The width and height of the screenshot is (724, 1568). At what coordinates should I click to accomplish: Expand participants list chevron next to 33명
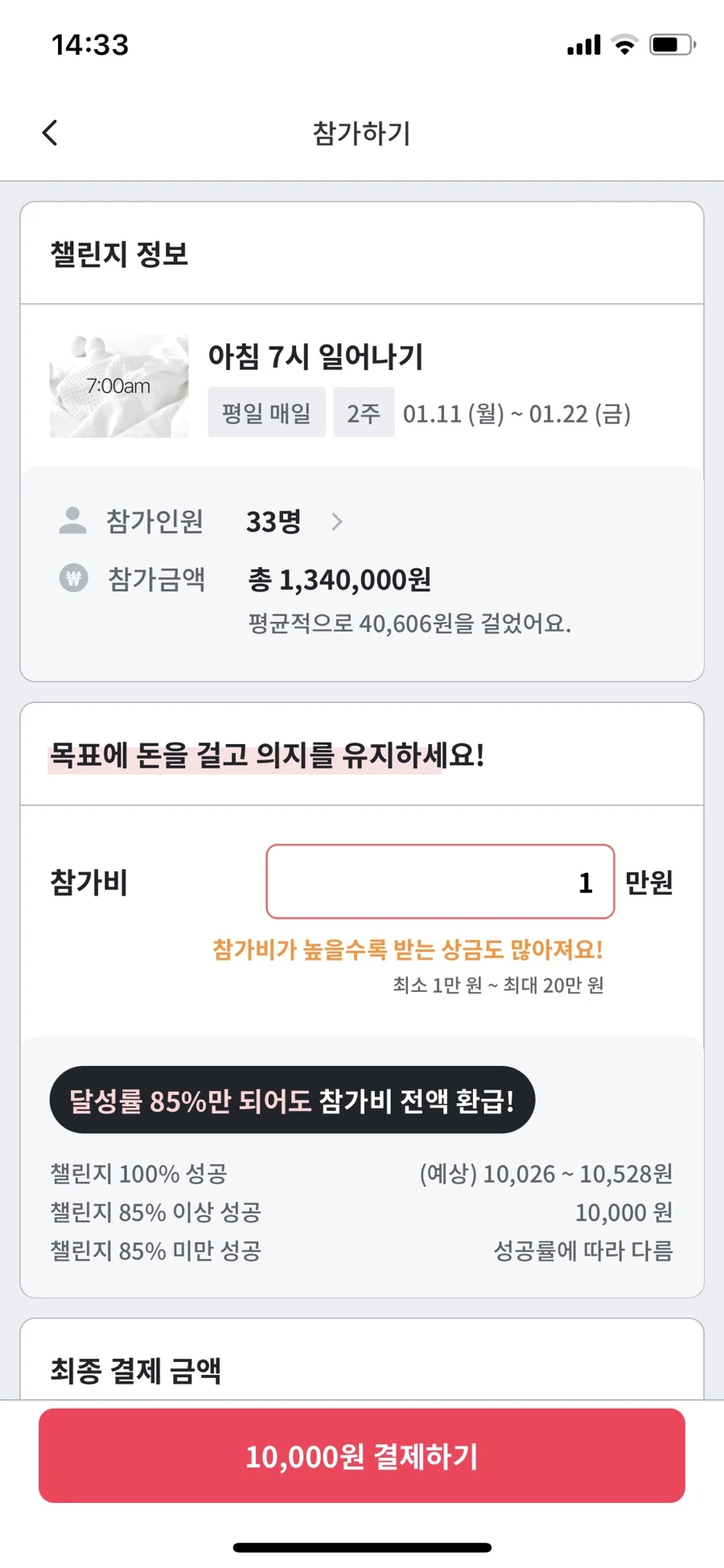(x=337, y=521)
